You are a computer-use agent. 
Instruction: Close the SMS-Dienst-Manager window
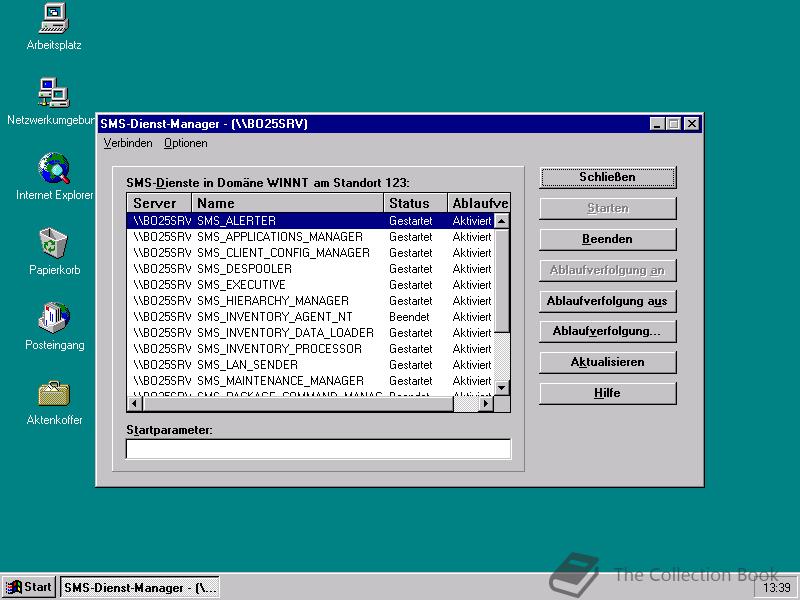click(691, 123)
